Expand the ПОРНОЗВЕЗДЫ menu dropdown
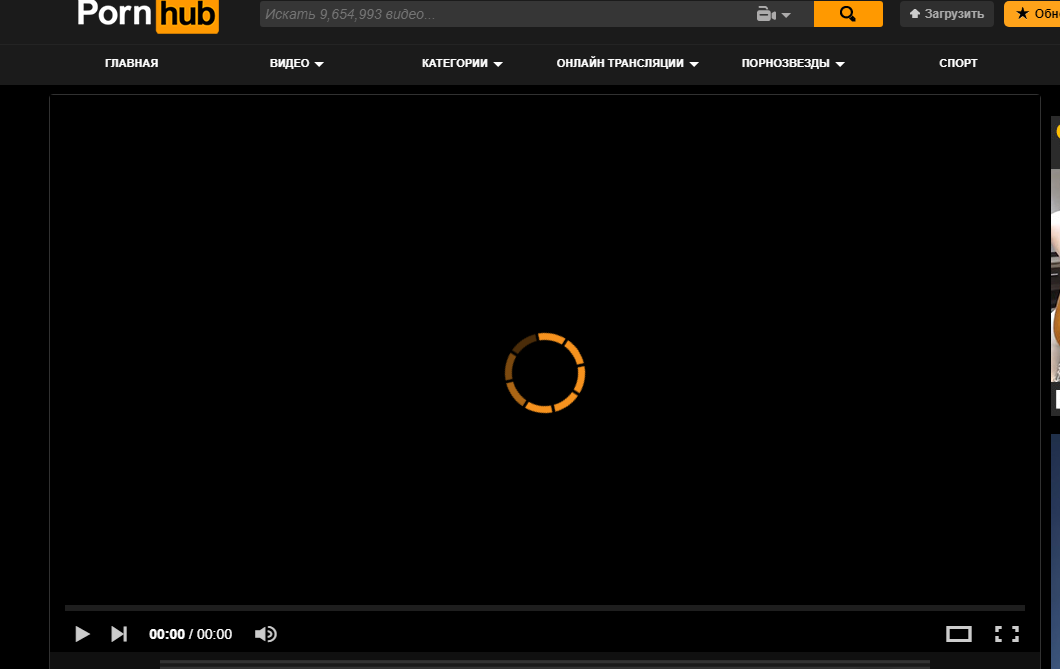The image size is (1060, 669). (x=793, y=63)
